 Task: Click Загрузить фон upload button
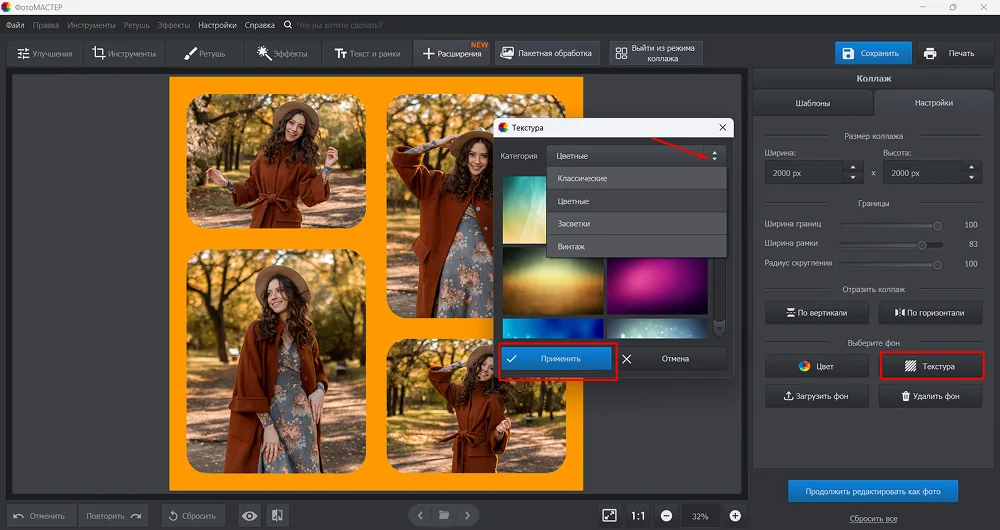(x=816, y=396)
